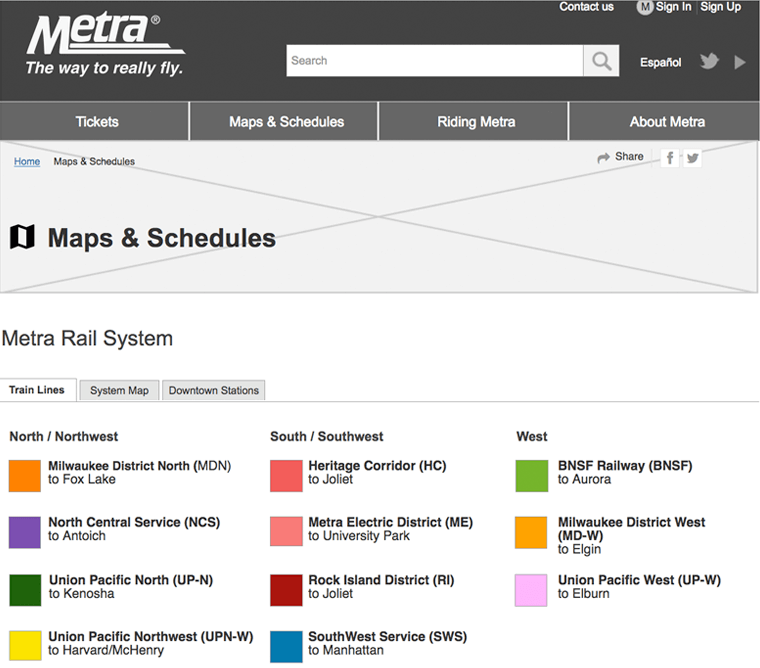Click the play arrow icon beside the Twitter bird

point(740,62)
